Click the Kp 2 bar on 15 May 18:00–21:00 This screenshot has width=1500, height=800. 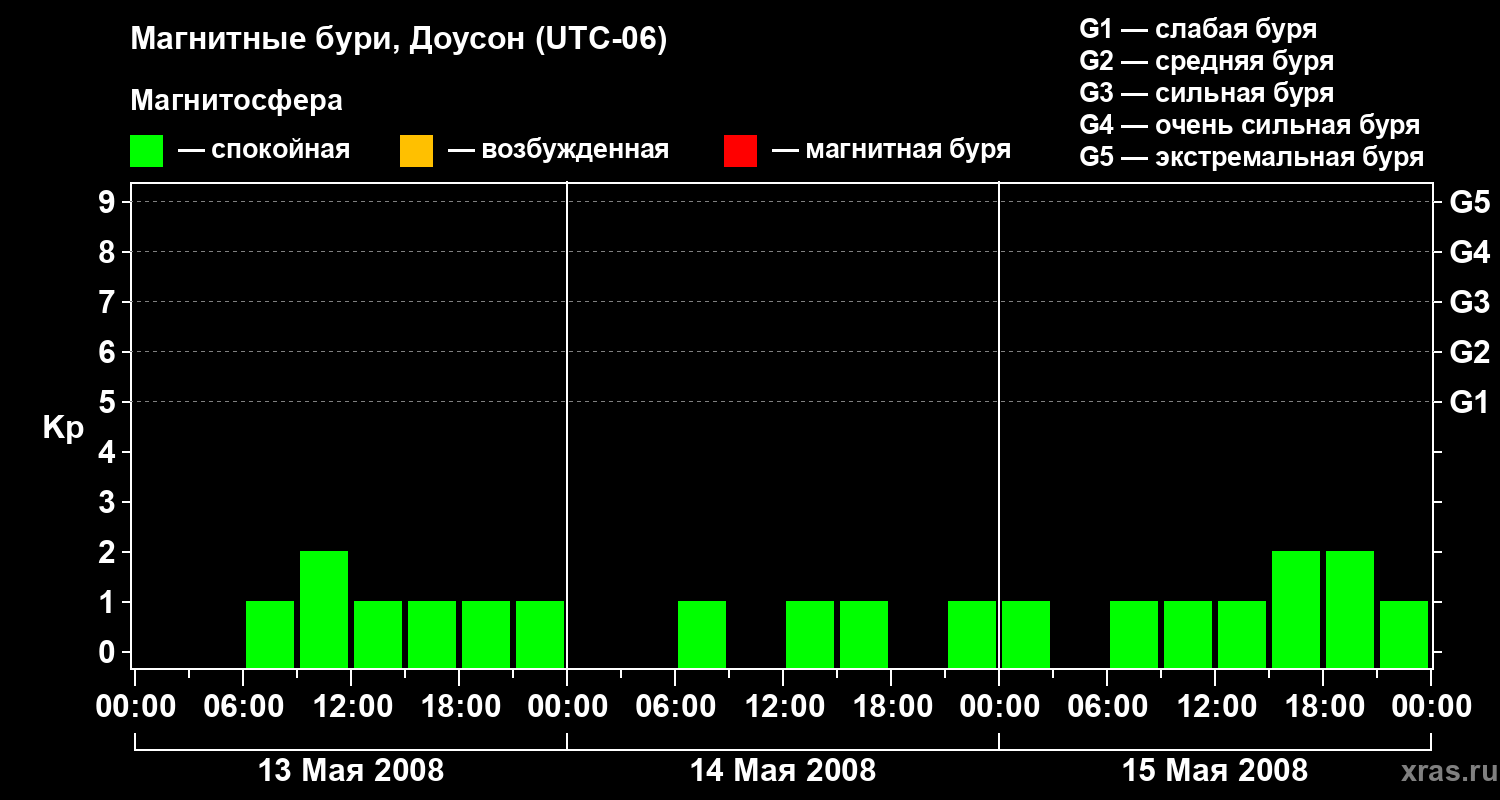[x=1350, y=609]
